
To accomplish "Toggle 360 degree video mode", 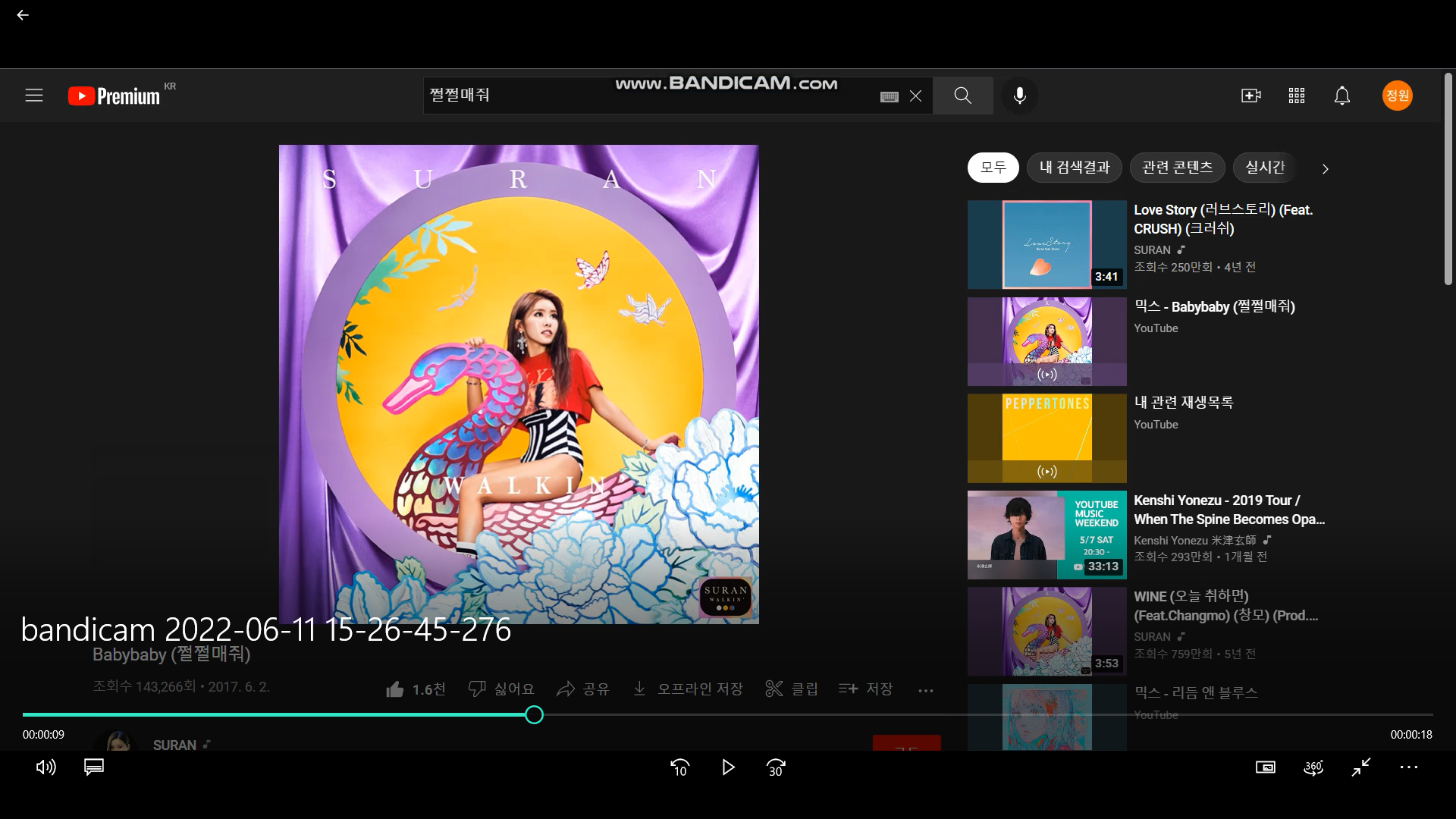I will point(1313,767).
